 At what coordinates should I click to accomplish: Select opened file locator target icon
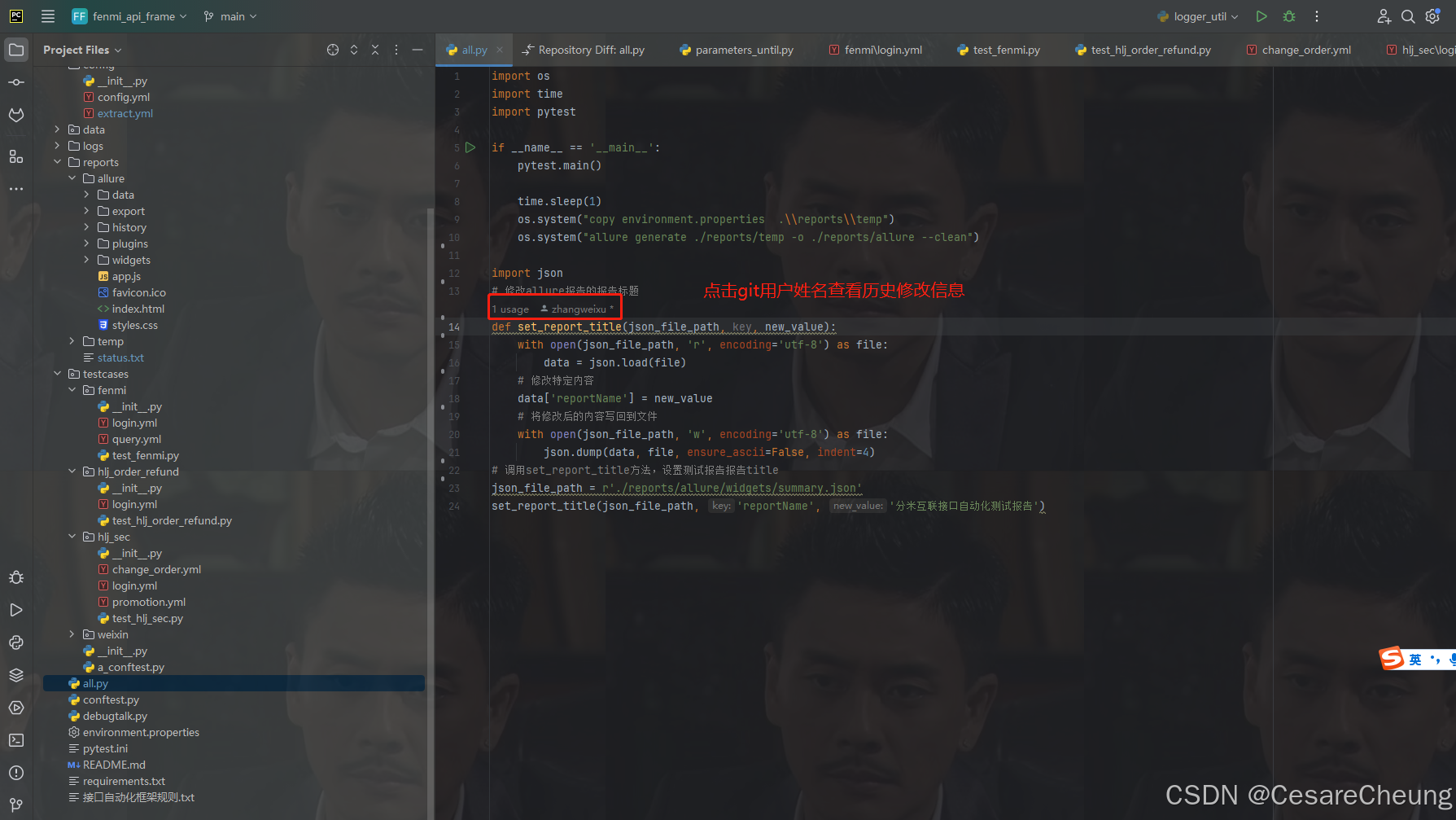point(333,50)
